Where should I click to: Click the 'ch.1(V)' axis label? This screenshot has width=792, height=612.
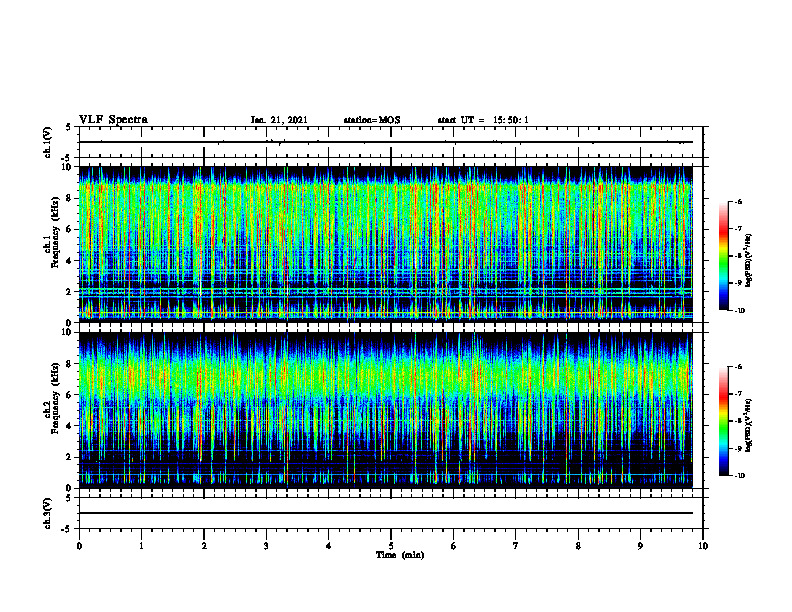(47, 142)
